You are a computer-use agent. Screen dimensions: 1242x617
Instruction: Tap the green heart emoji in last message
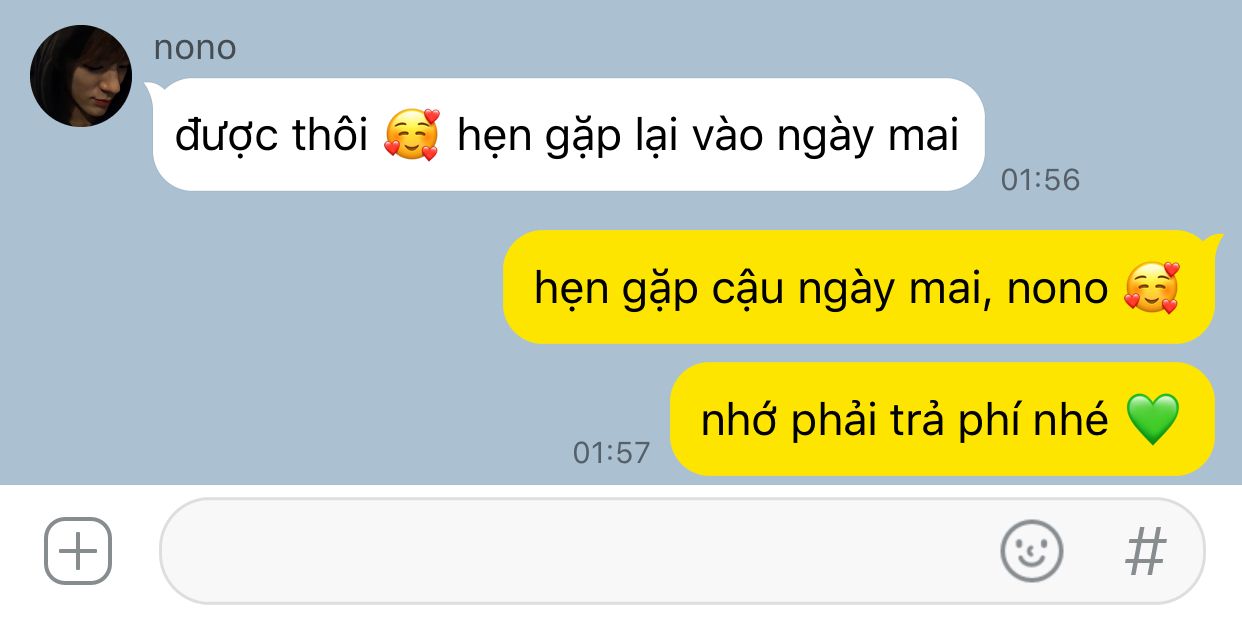pyautogui.click(x=1152, y=420)
